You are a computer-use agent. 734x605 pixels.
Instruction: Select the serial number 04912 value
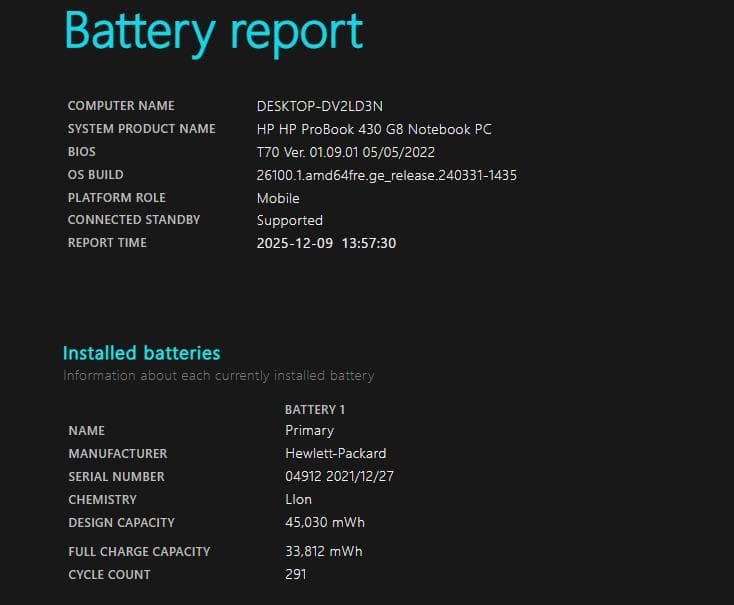point(339,477)
